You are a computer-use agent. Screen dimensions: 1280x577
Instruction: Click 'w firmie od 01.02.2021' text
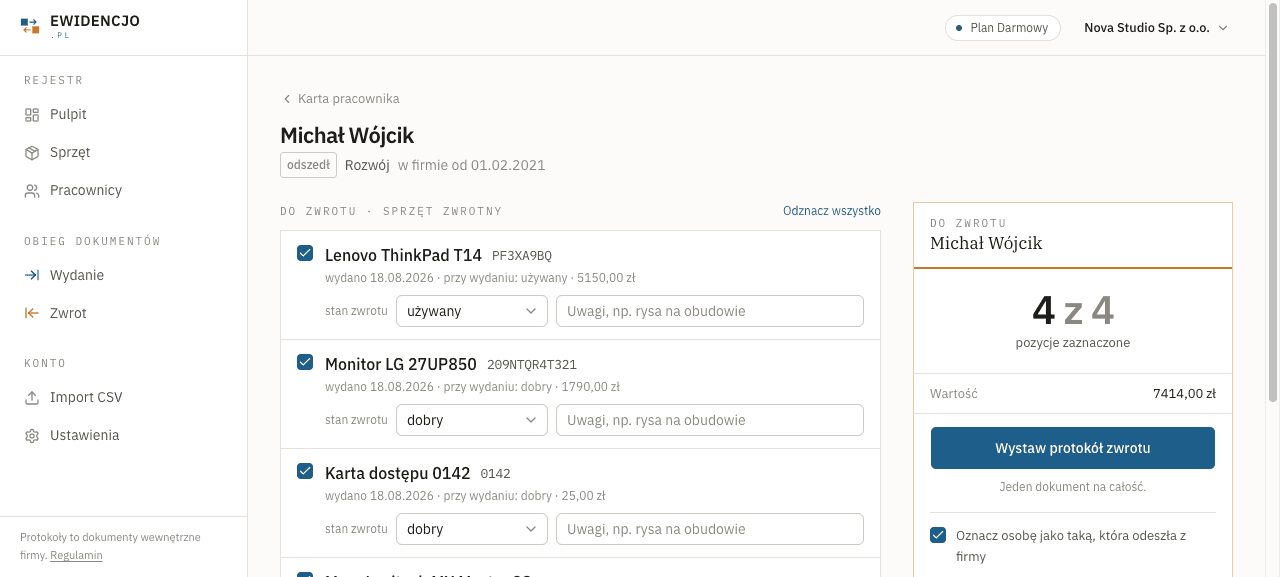click(472, 165)
